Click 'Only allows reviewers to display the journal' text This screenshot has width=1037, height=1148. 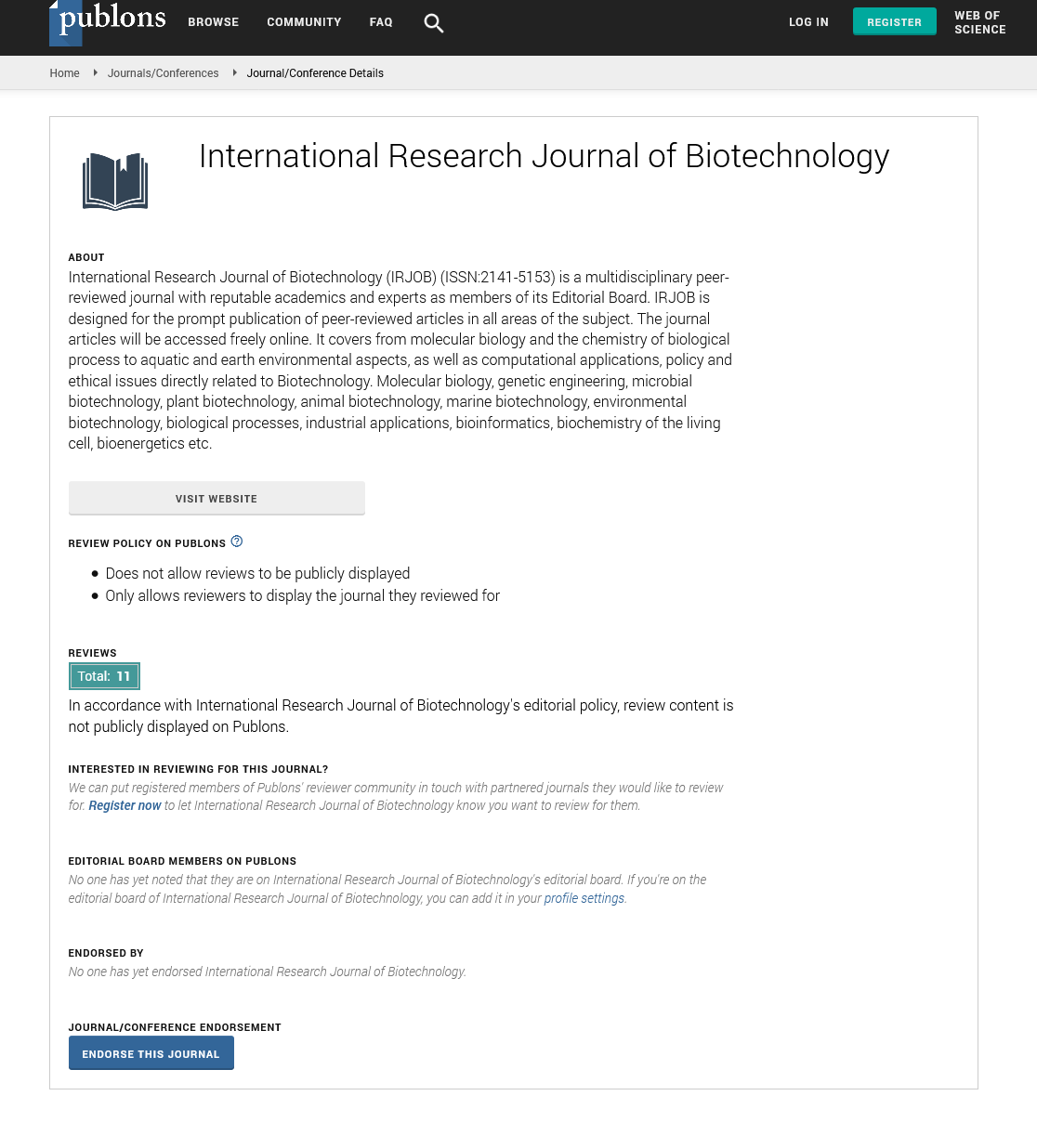(x=302, y=596)
